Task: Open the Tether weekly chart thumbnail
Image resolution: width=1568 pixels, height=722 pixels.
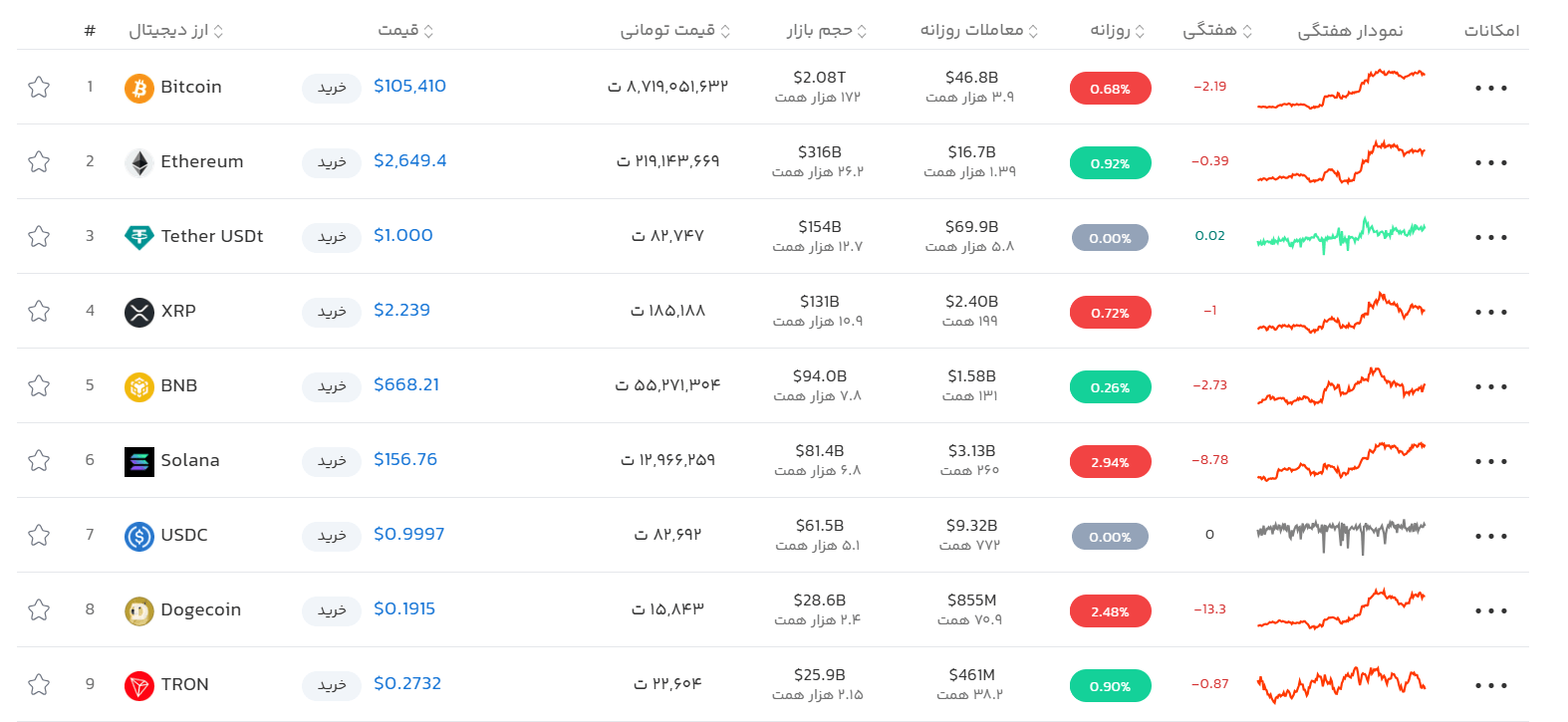Action: pos(1341,236)
